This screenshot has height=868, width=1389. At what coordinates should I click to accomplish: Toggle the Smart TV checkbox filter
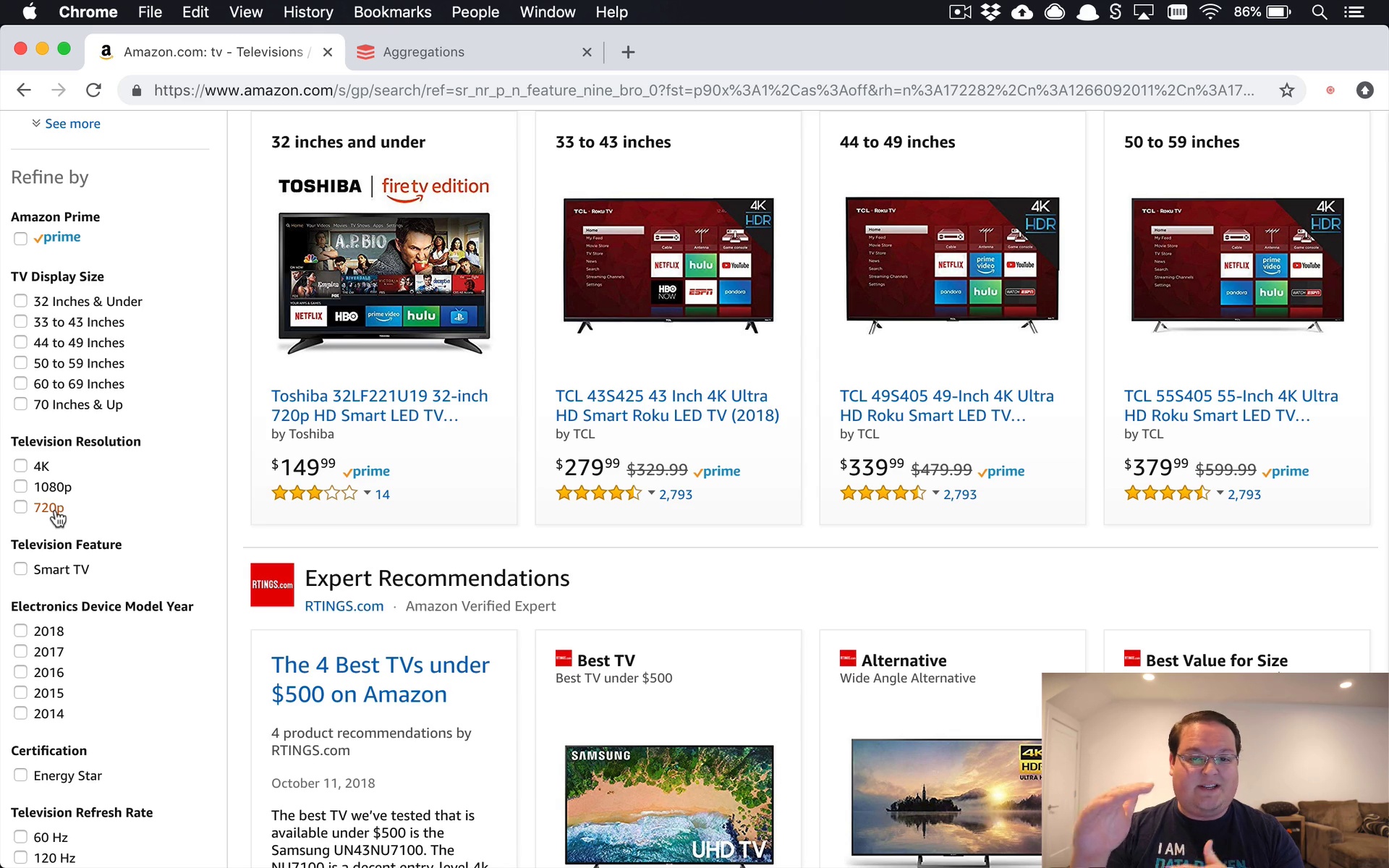[21, 568]
